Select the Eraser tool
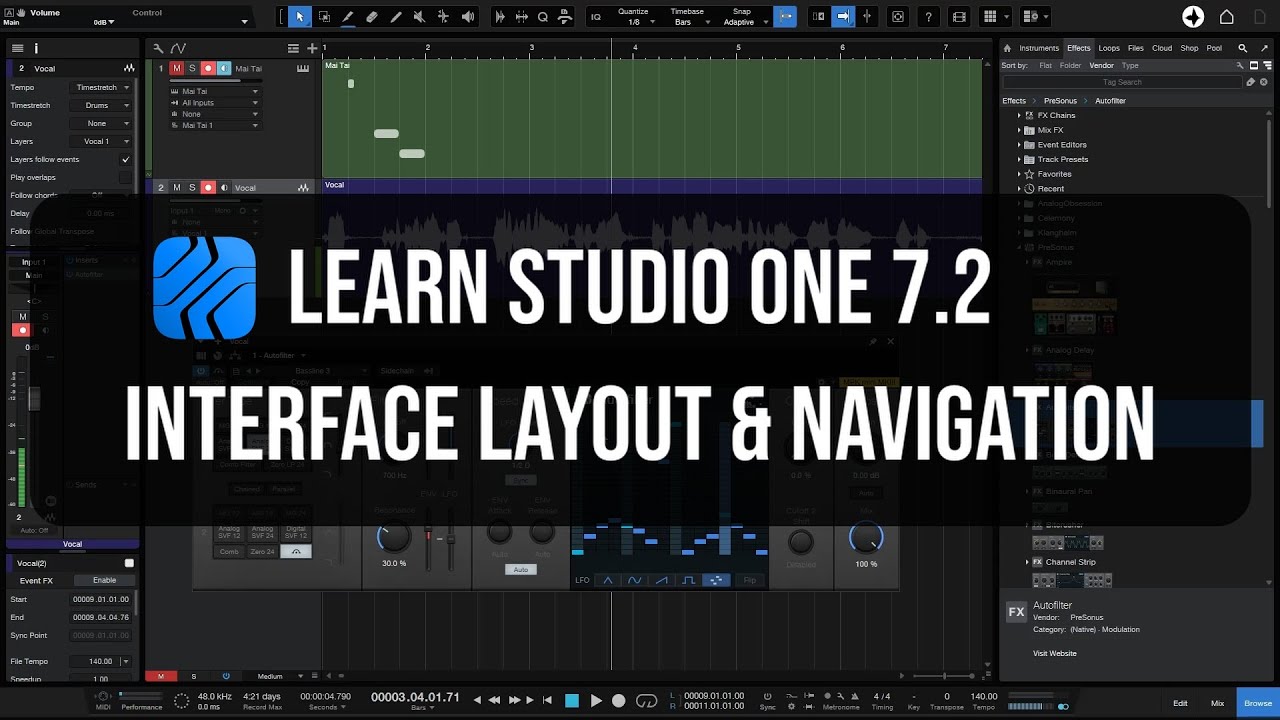Viewport: 1280px width, 720px height. pyautogui.click(x=372, y=17)
